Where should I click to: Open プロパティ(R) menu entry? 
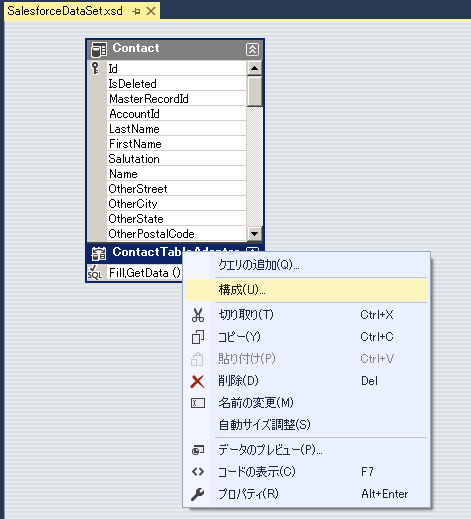(x=307, y=494)
